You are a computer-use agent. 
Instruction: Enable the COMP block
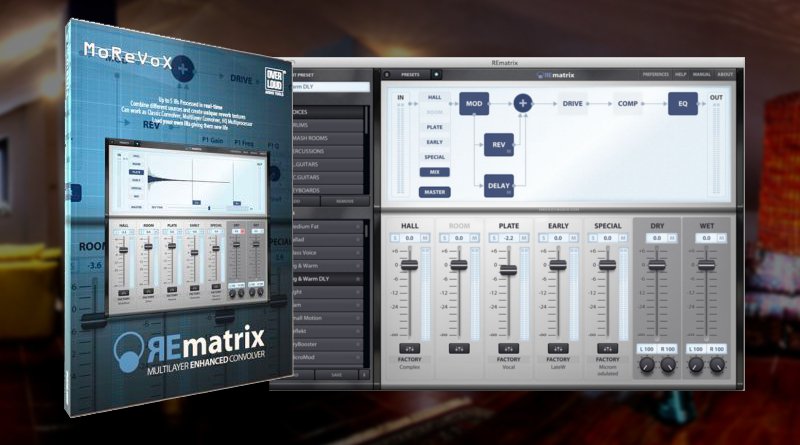[628, 104]
